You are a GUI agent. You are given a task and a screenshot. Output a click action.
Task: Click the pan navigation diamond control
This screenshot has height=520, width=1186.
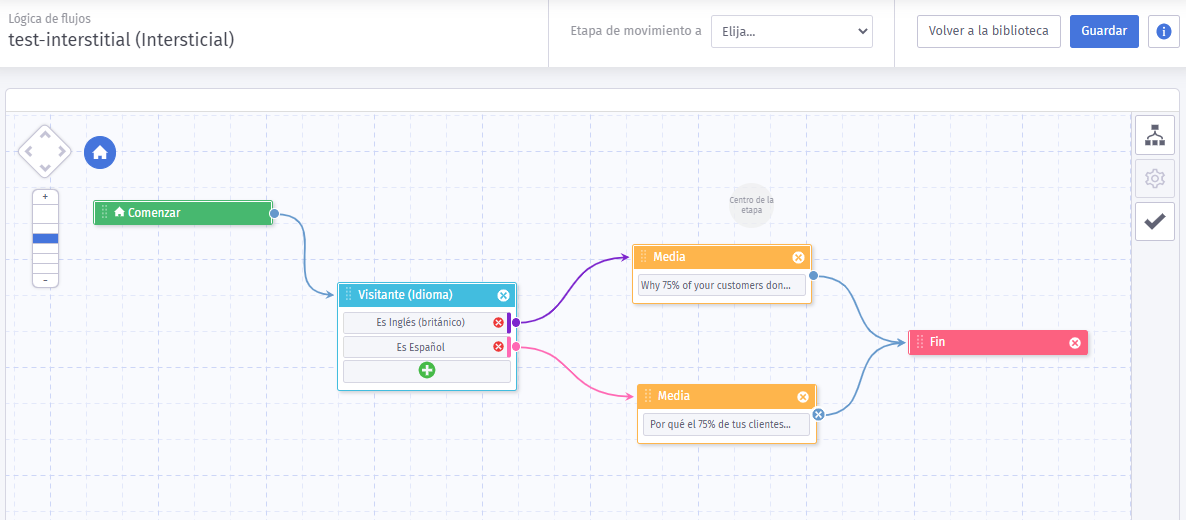45,152
